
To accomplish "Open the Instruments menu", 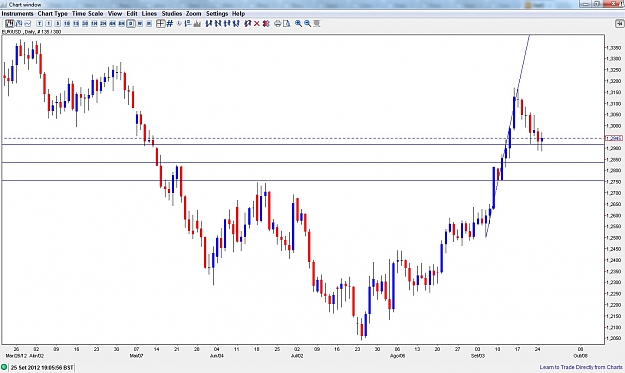I will (18, 14).
